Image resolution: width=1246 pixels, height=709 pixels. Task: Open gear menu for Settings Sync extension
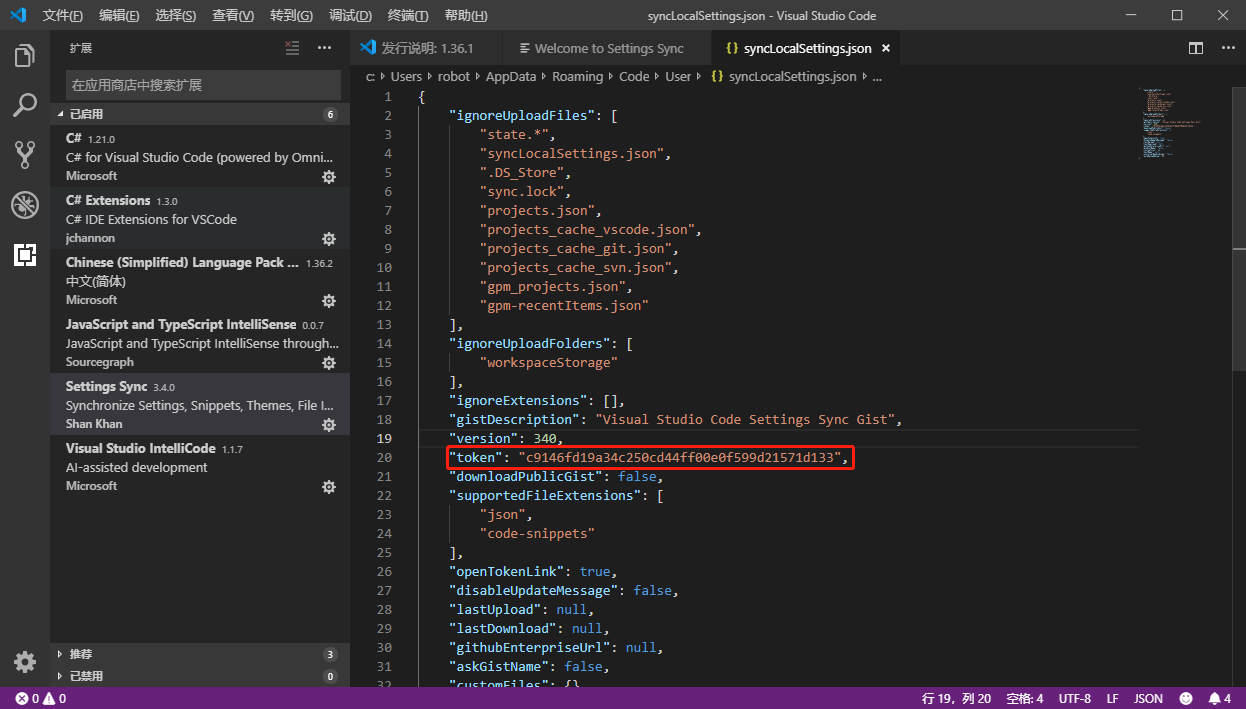point(328,425)
